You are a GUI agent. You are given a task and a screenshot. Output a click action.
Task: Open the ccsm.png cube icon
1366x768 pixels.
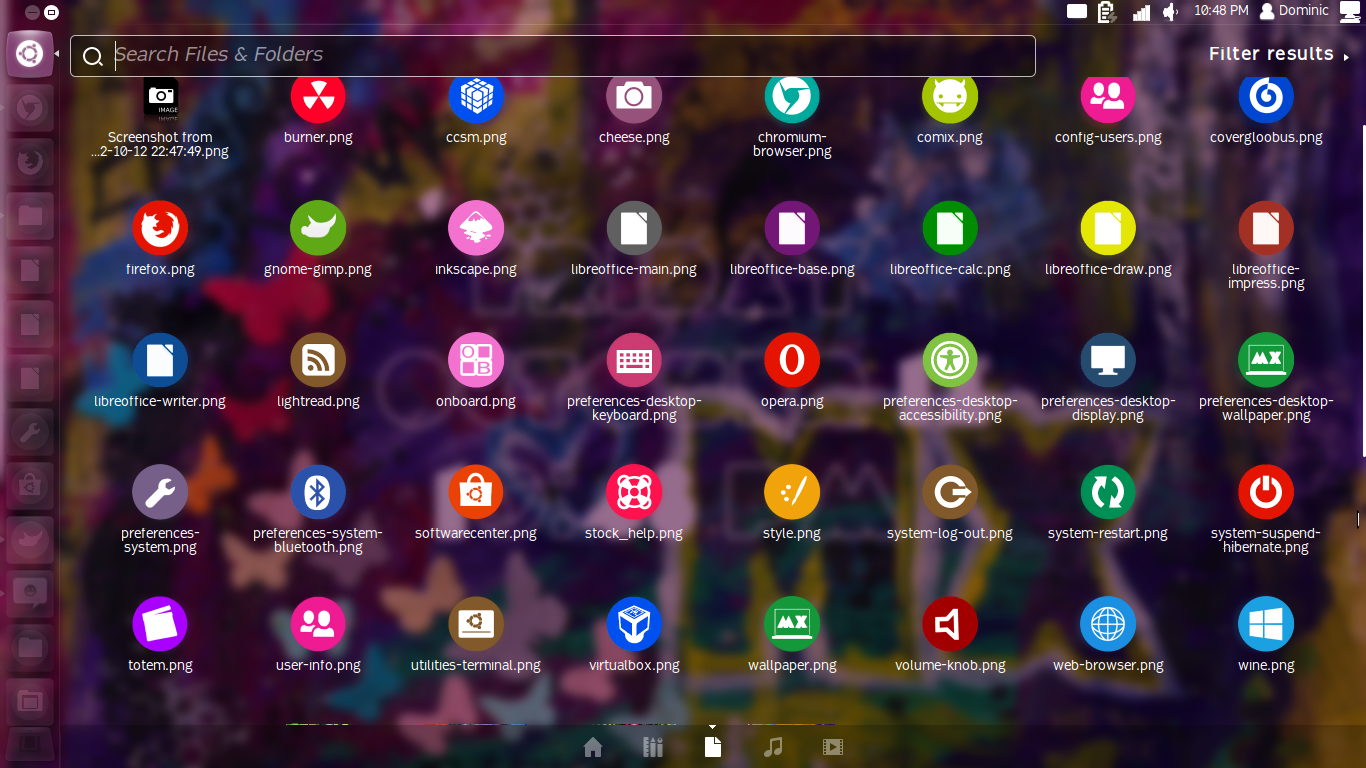coord(476,98)
